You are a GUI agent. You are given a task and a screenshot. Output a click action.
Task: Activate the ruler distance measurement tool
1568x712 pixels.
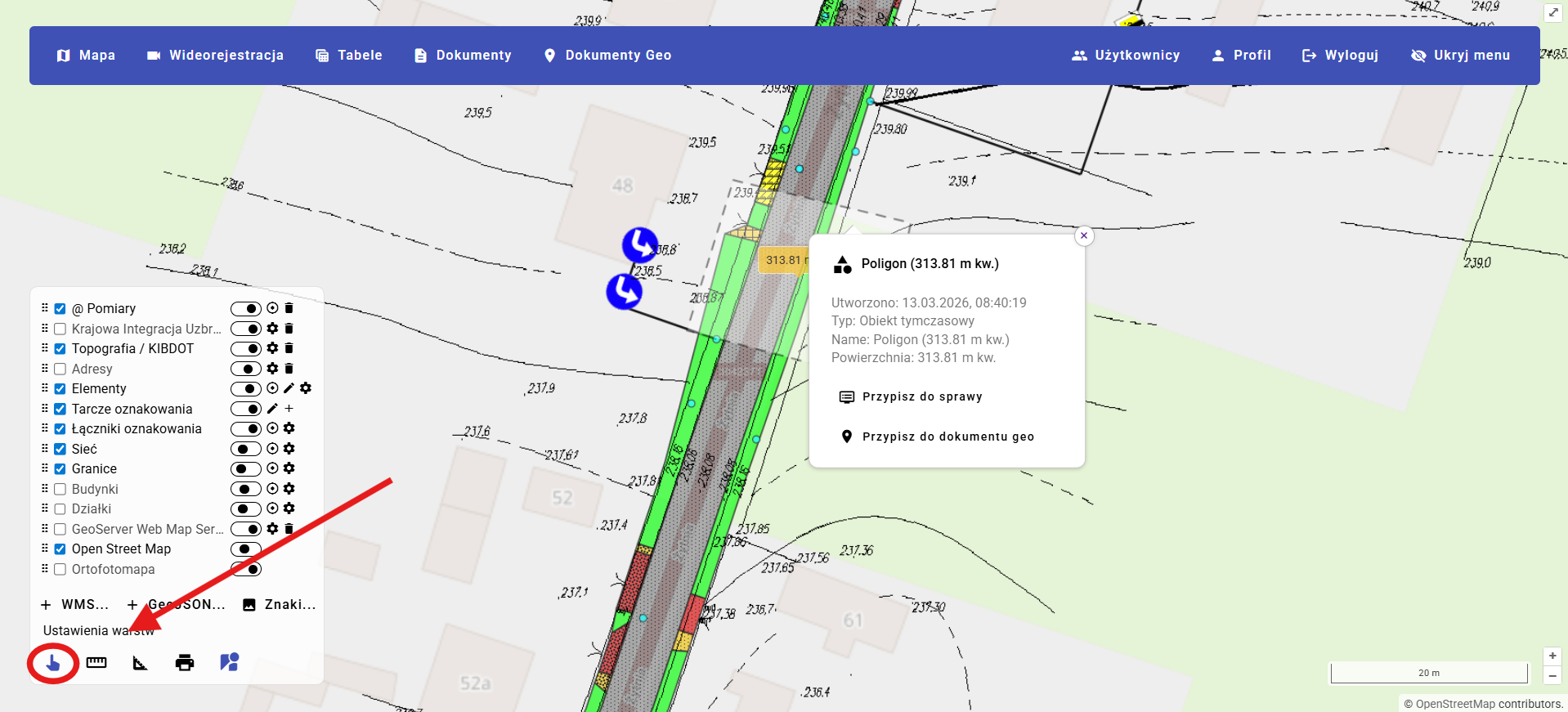coord(96,662)
